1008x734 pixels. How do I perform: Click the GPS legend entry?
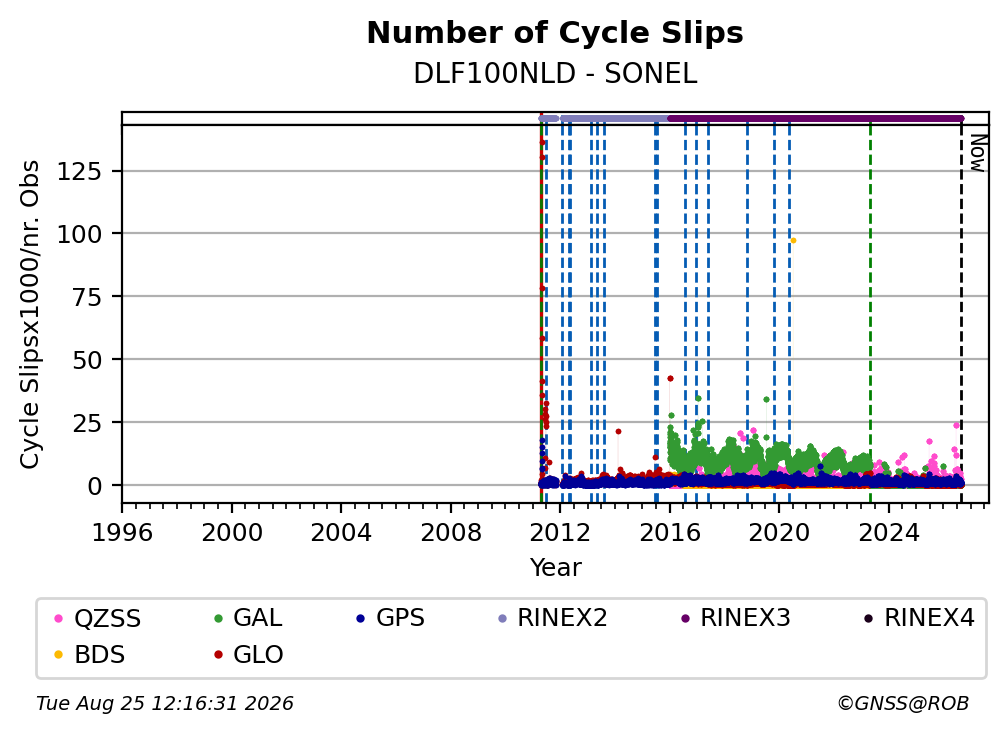click(390, 618)
